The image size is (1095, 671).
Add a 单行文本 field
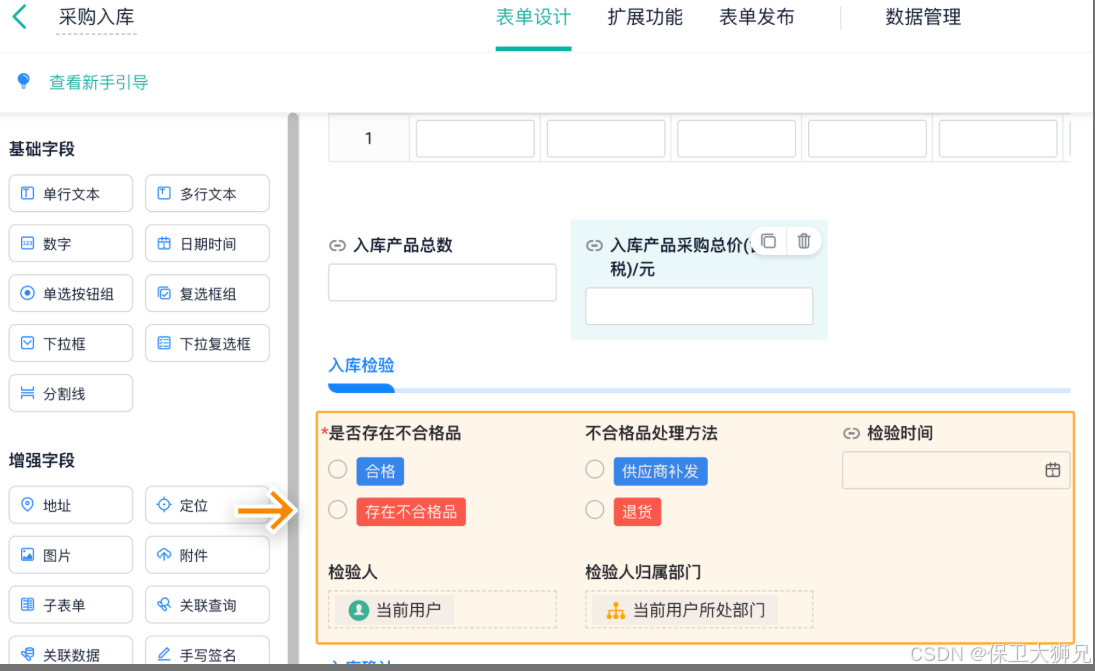(x=71, y=193)
